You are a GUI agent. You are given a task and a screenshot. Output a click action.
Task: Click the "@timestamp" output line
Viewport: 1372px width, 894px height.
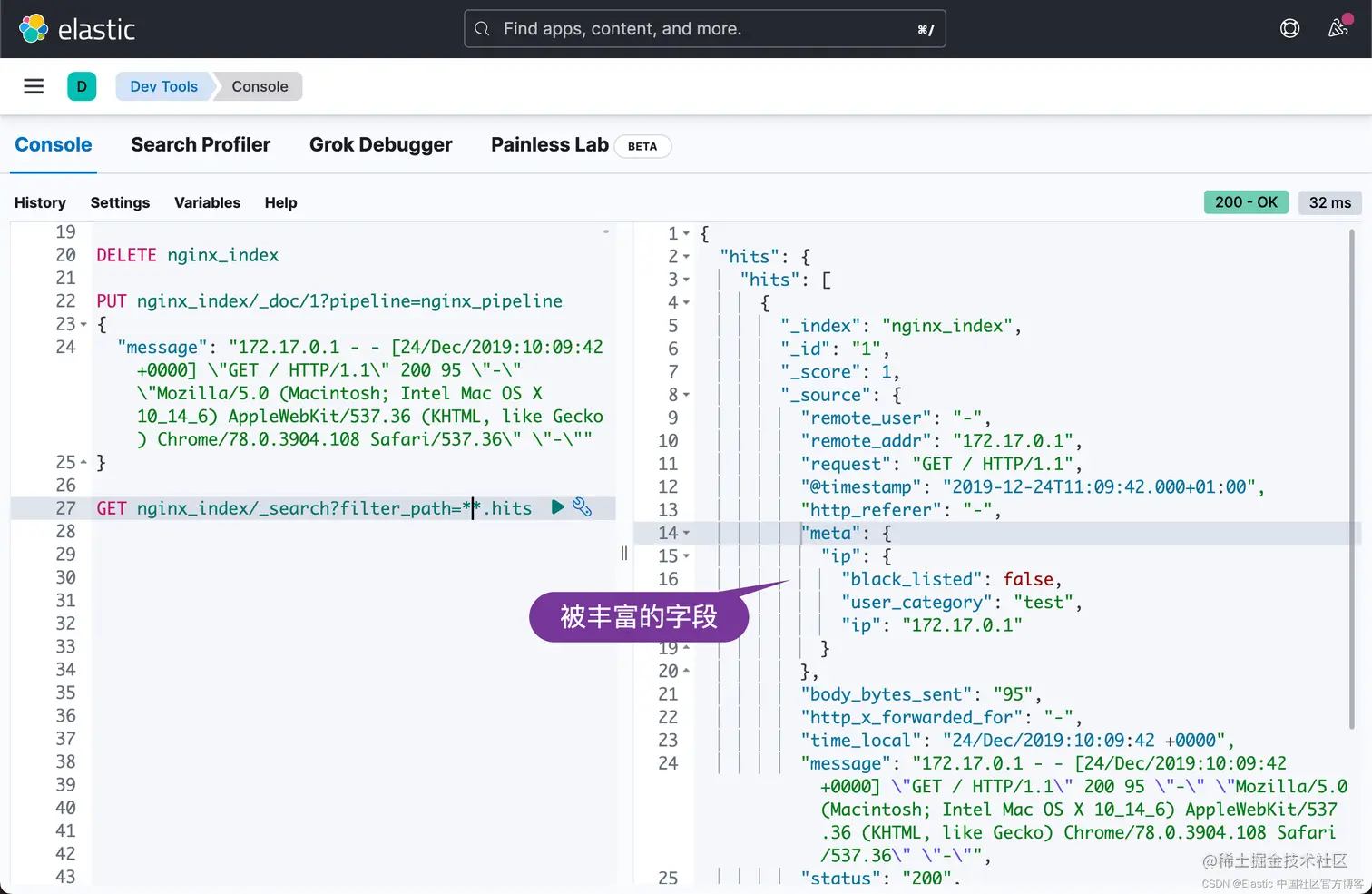pos(1033,487)
